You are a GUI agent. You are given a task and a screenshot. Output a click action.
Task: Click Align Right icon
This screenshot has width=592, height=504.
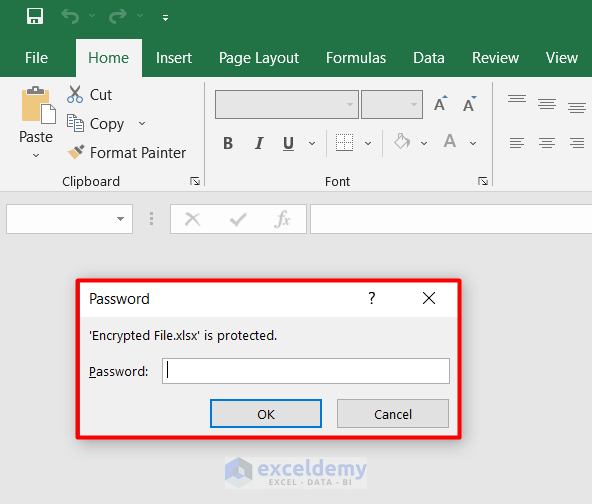tap(577, 143)
